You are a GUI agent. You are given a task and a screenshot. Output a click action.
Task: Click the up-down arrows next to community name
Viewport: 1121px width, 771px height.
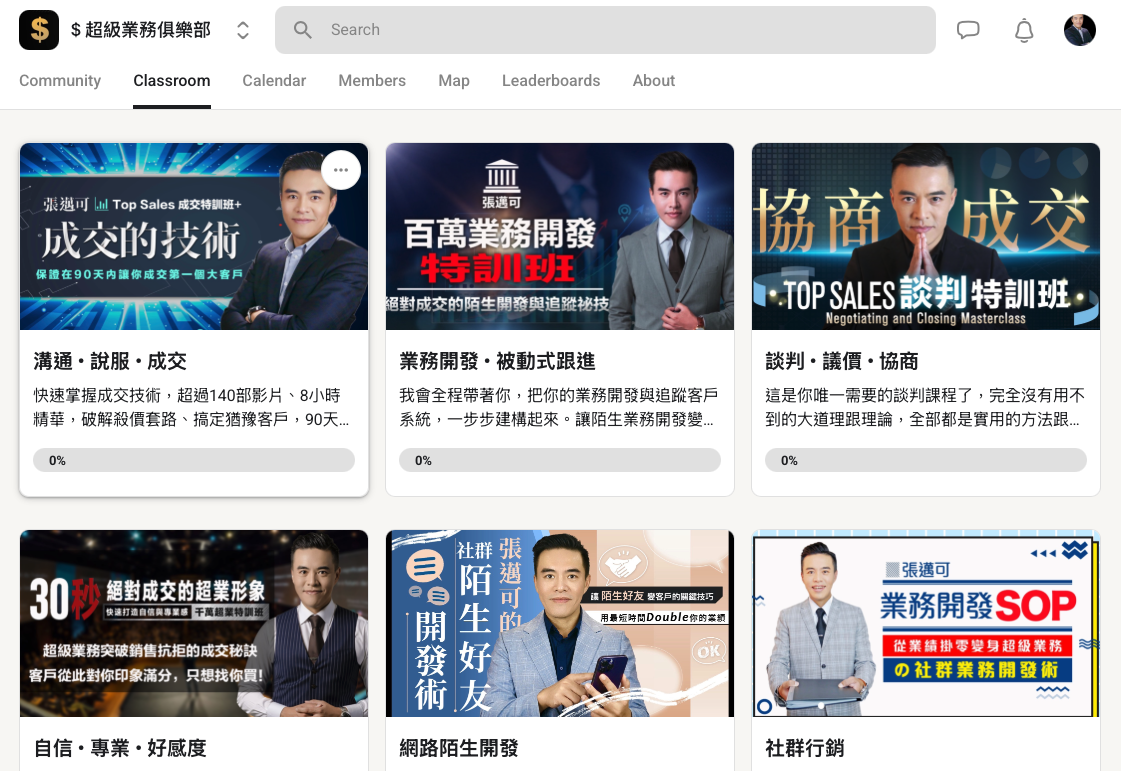242,30
